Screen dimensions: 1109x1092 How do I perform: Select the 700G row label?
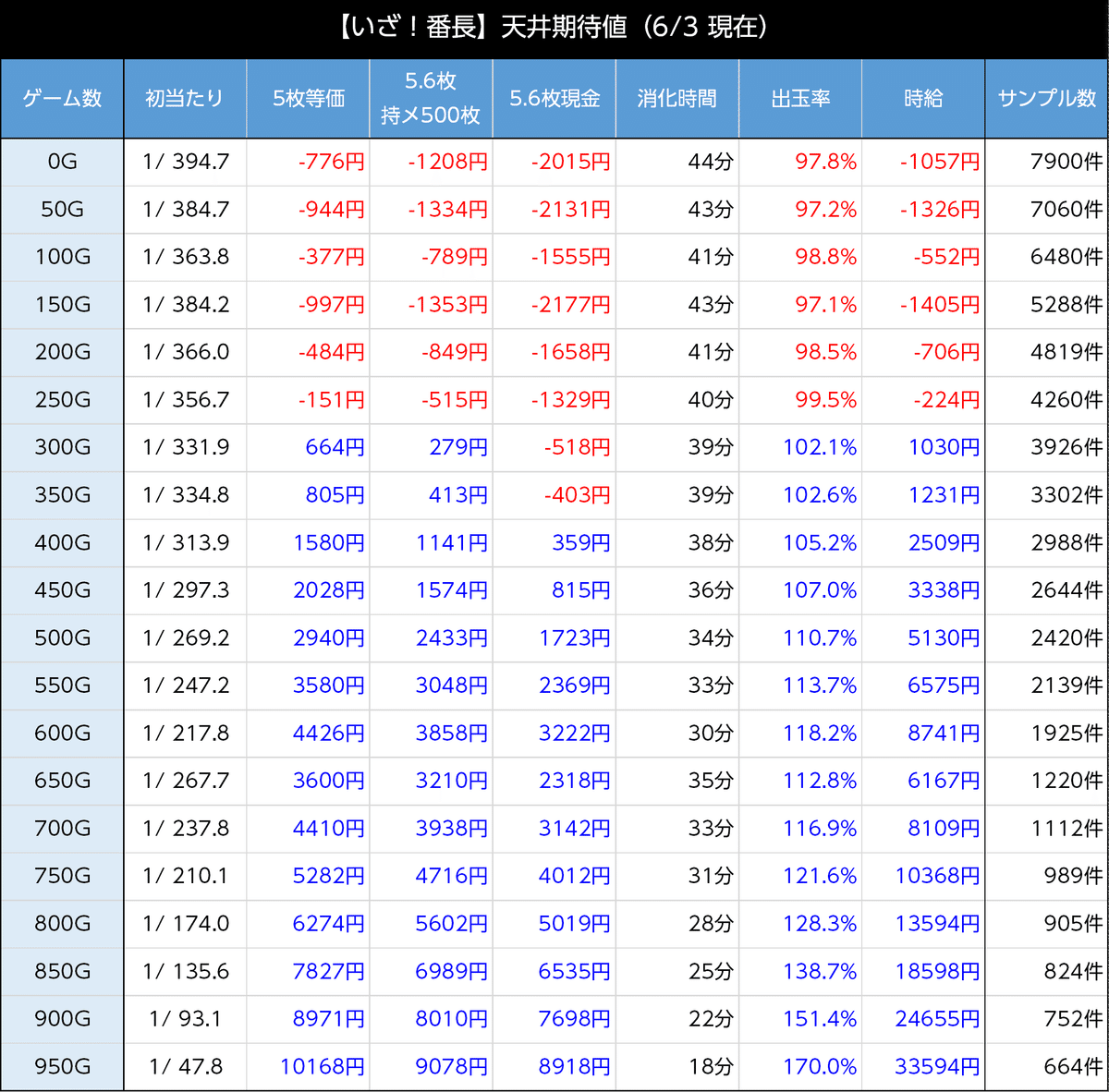click(62, 829)
